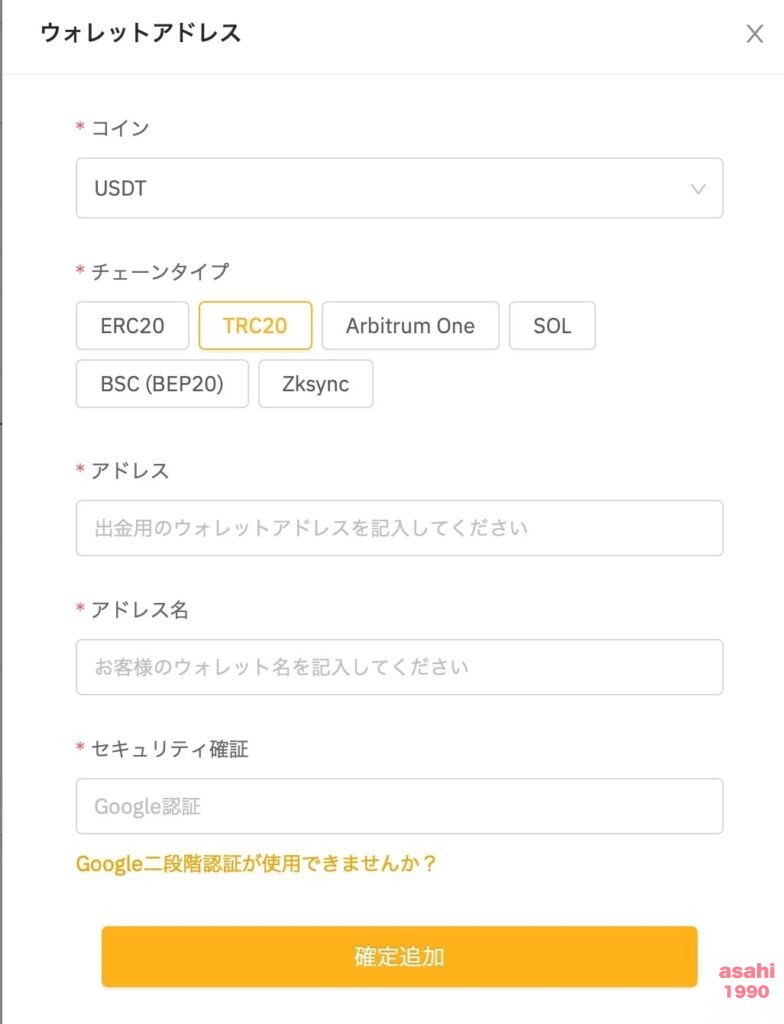Select the ERC20 chain type
Screen dimensions: 784x1024
[x=133, y=325]
